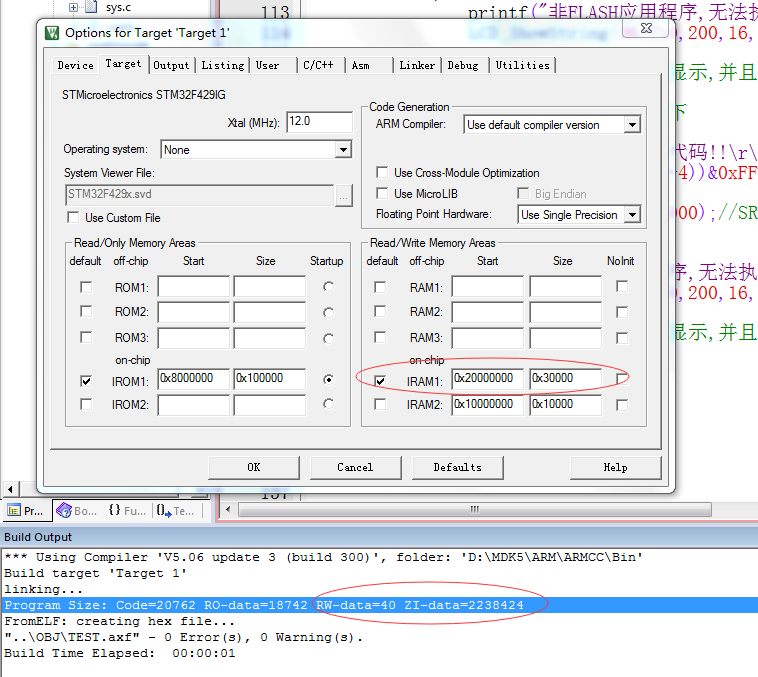Toggle the RAM3 default checkbox
Viewport: 758px width, 677px height.
coord(380,337)
